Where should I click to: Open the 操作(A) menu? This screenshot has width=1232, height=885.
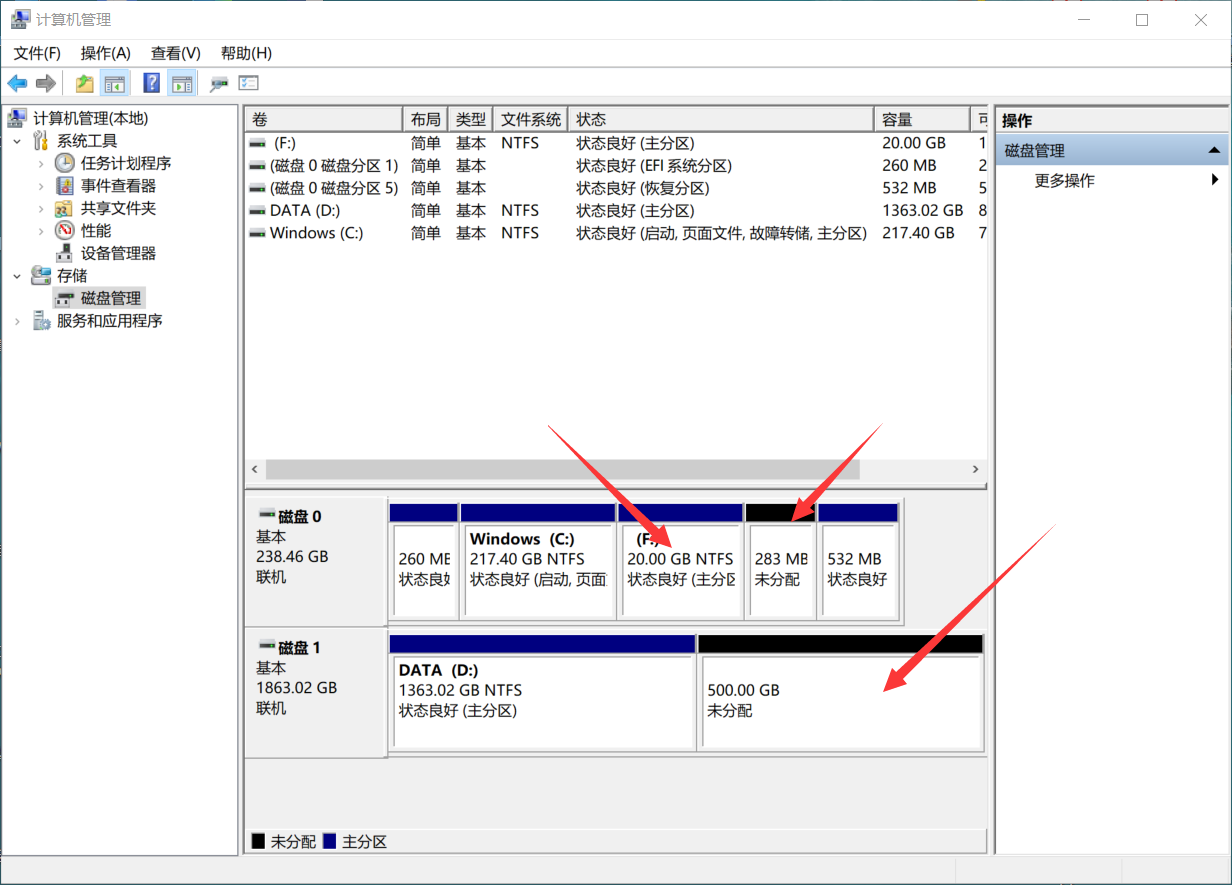click(106, 53)
